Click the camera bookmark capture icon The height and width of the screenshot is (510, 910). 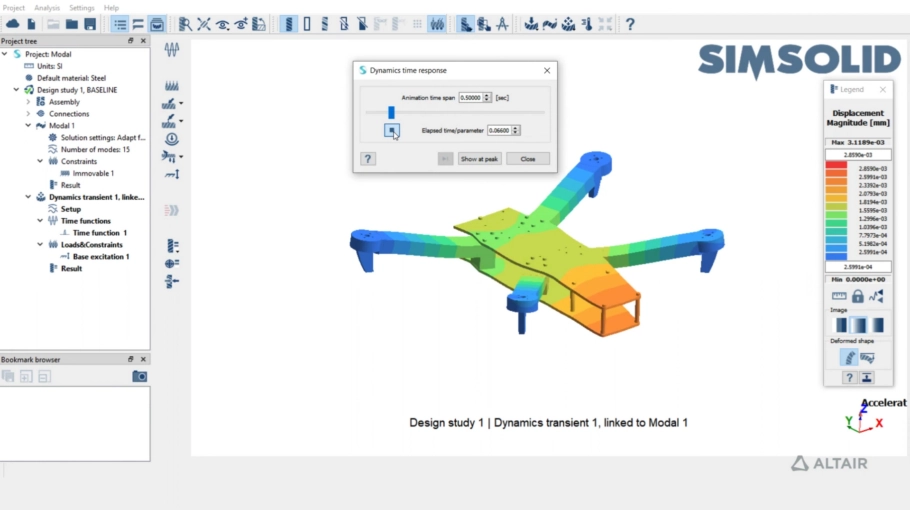[139, 377]
